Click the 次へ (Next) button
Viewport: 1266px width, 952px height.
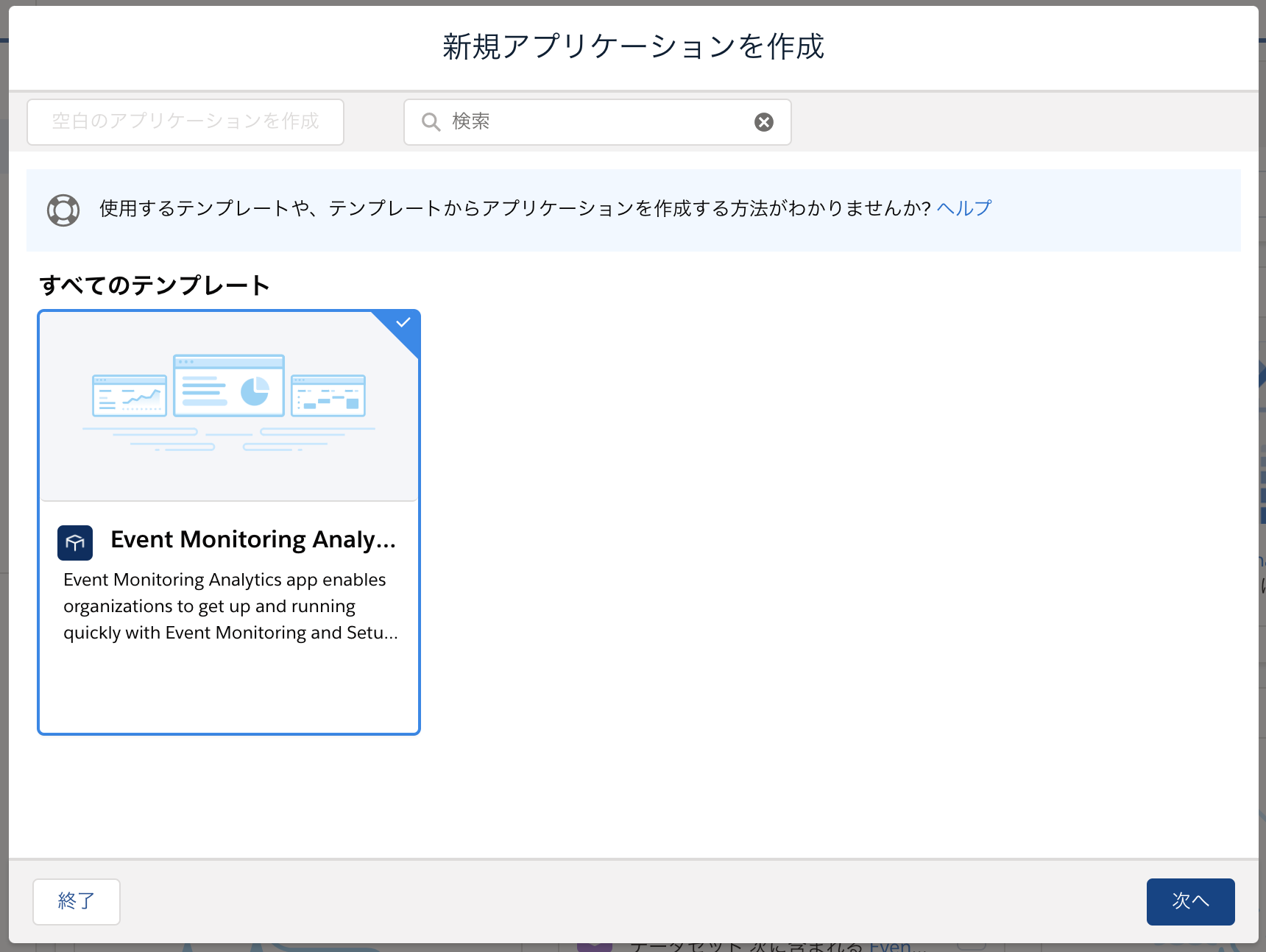(1190, 901)
